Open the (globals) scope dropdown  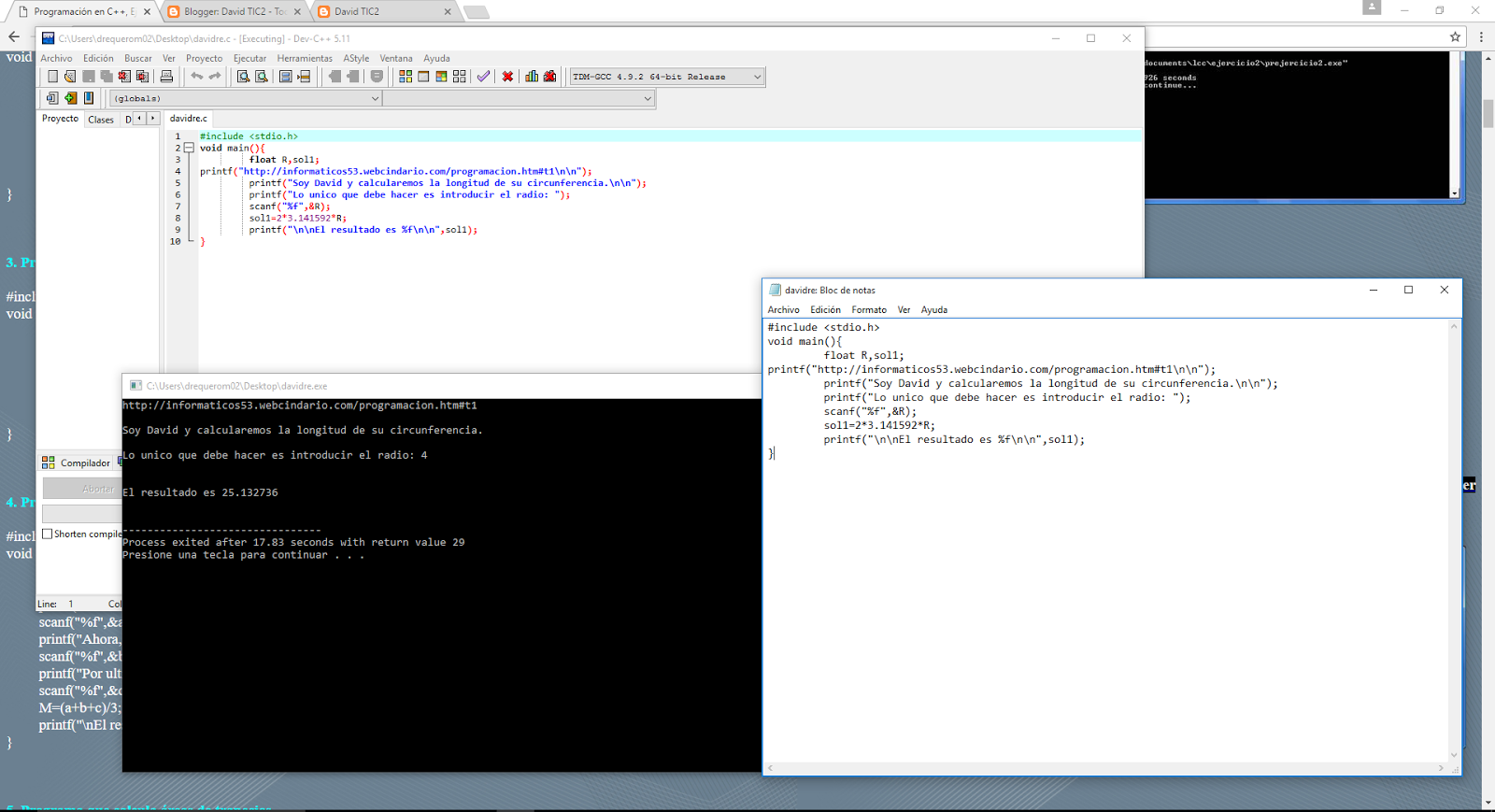pos(246,98)
